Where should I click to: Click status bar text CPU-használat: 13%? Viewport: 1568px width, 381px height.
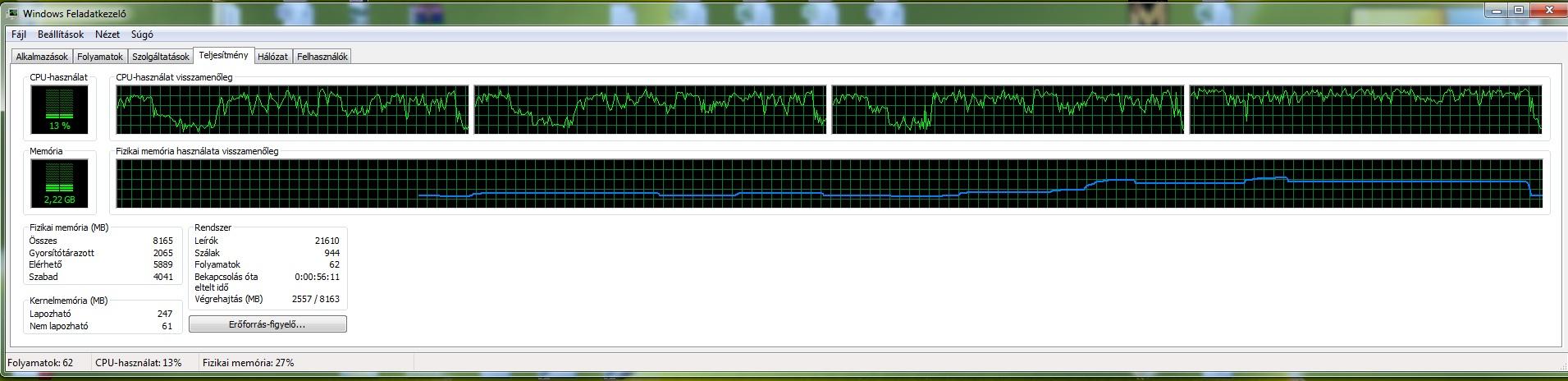138,362
